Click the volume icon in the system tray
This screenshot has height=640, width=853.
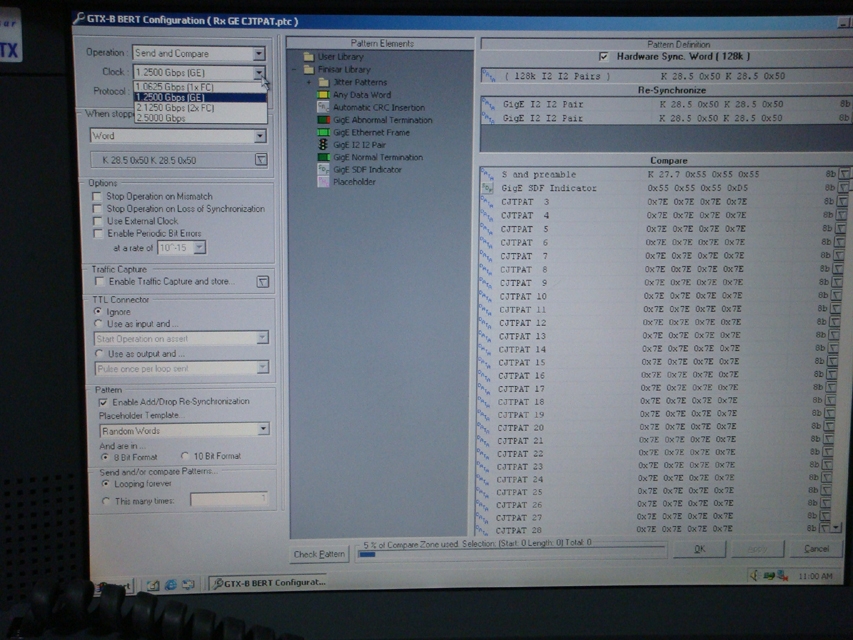click(x=755, y=575)
